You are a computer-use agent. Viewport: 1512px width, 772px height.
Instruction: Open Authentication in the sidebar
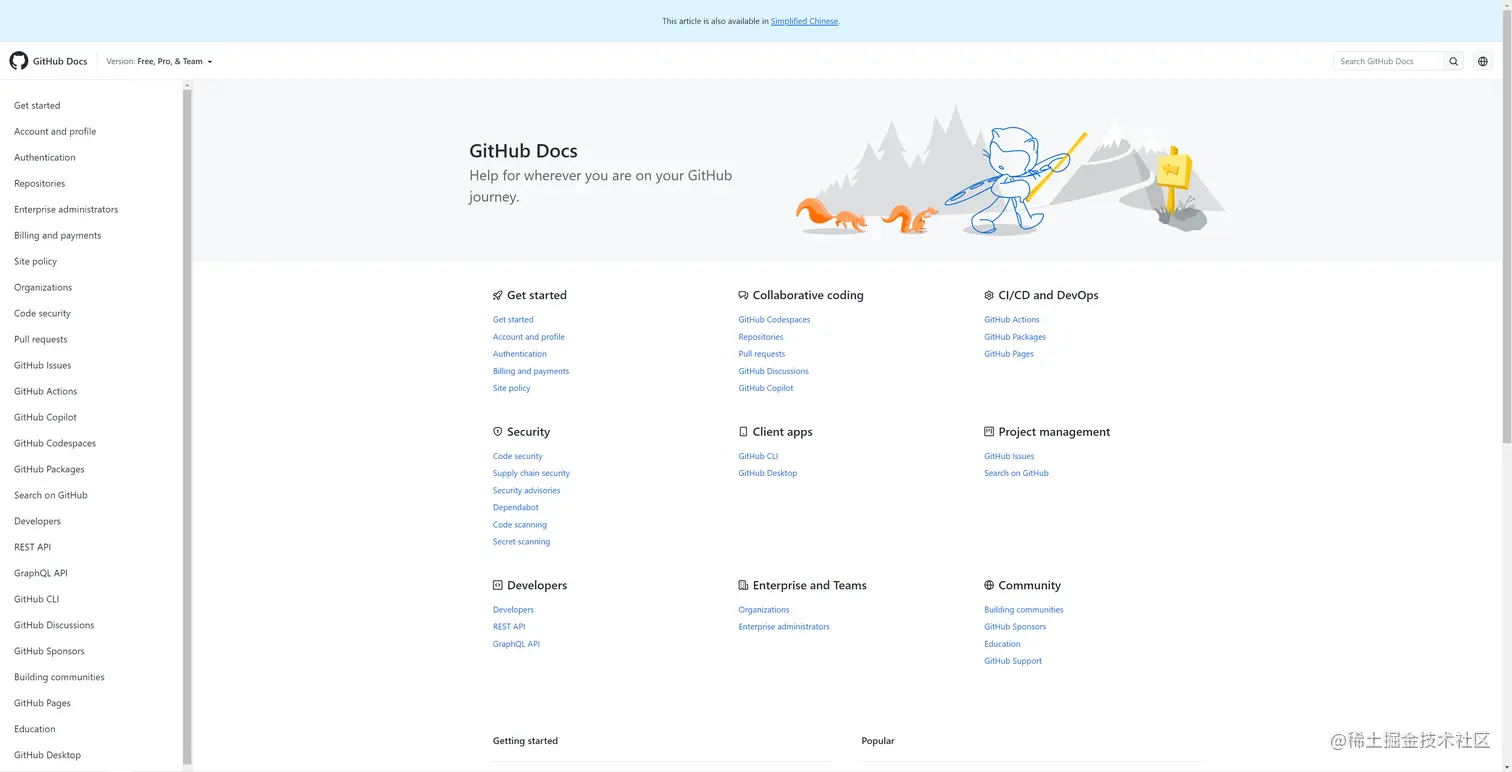(x=45, y=157)
